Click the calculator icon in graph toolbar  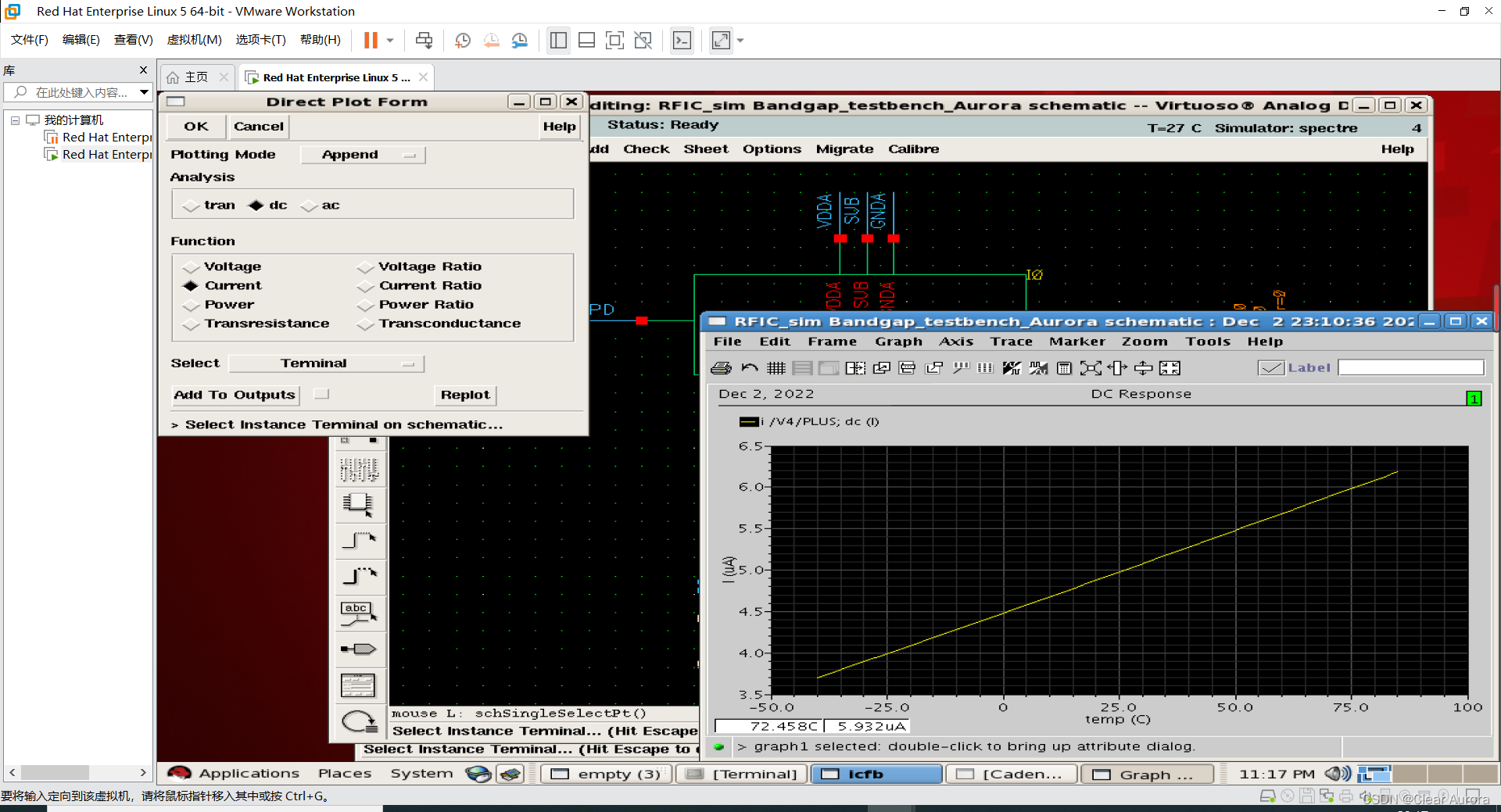pyautogui.click(x=1064, y=368)
